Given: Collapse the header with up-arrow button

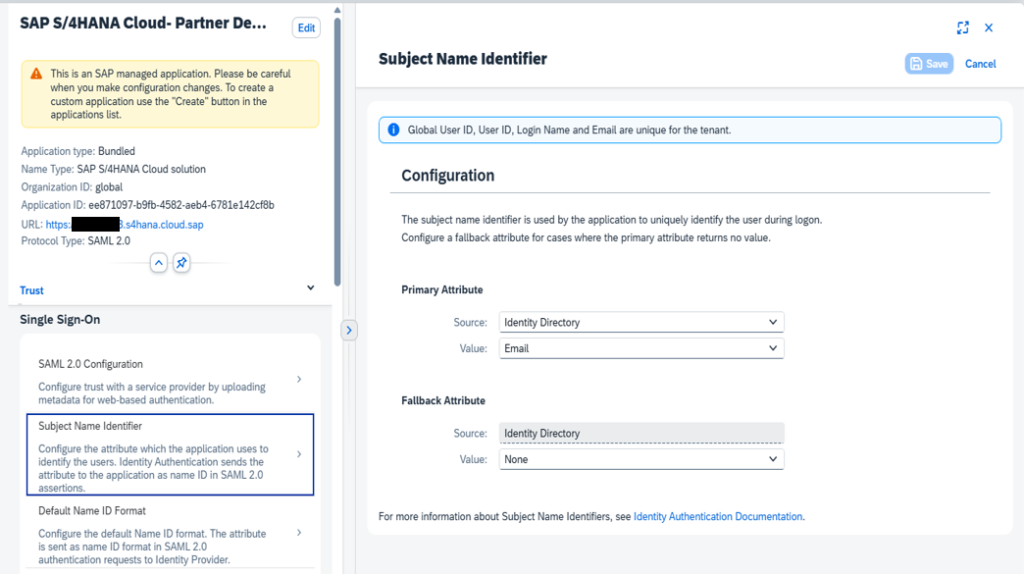Looking at the screenshot, I should tap(158, 262).
